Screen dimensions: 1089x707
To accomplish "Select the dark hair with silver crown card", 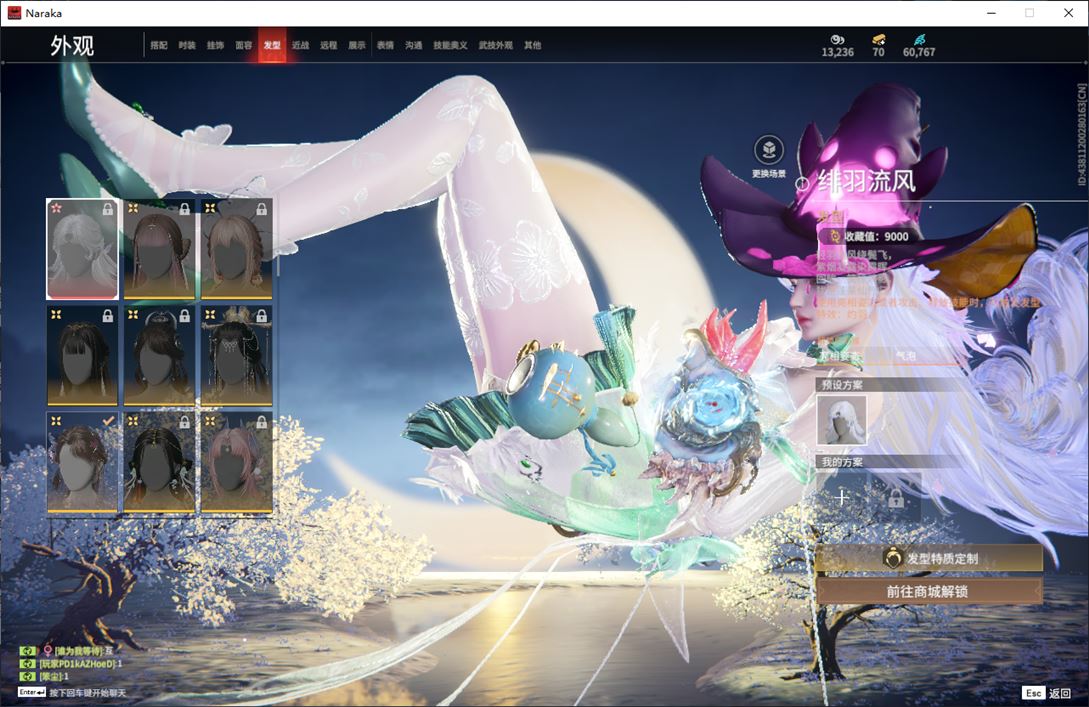I will point(159,356).
